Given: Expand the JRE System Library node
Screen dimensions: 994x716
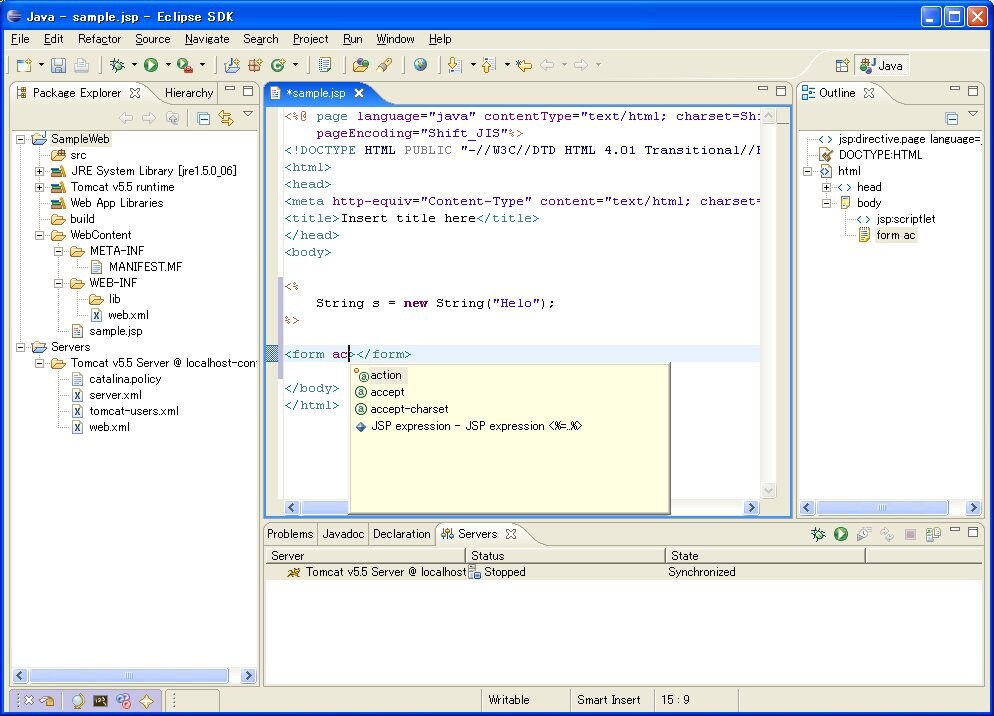Looking at the screenshot, I should click(x=39, y=171).
